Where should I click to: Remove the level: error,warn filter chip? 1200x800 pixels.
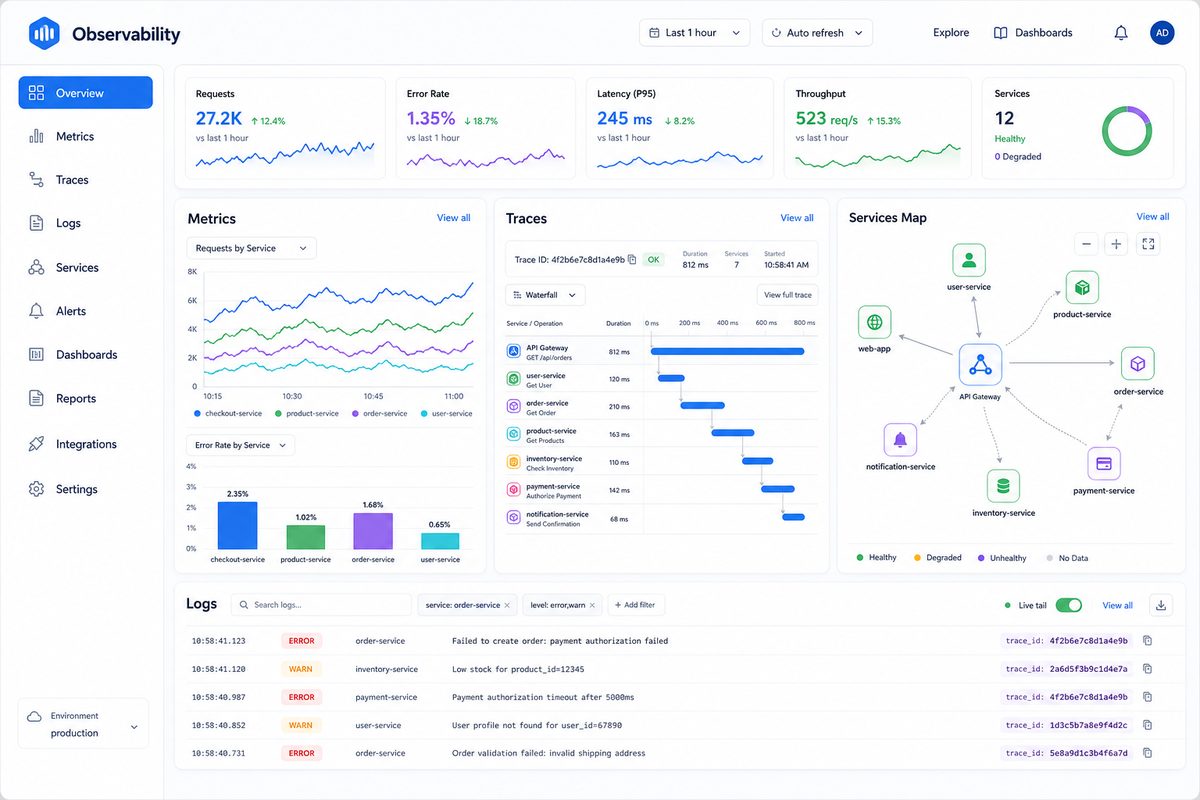click(592, 605)
